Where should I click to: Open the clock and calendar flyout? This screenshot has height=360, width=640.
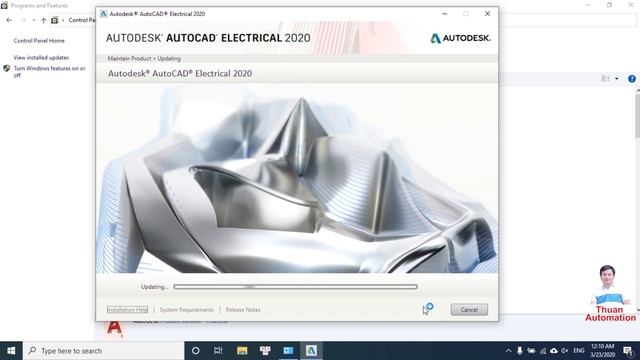(x=602, y=351)
